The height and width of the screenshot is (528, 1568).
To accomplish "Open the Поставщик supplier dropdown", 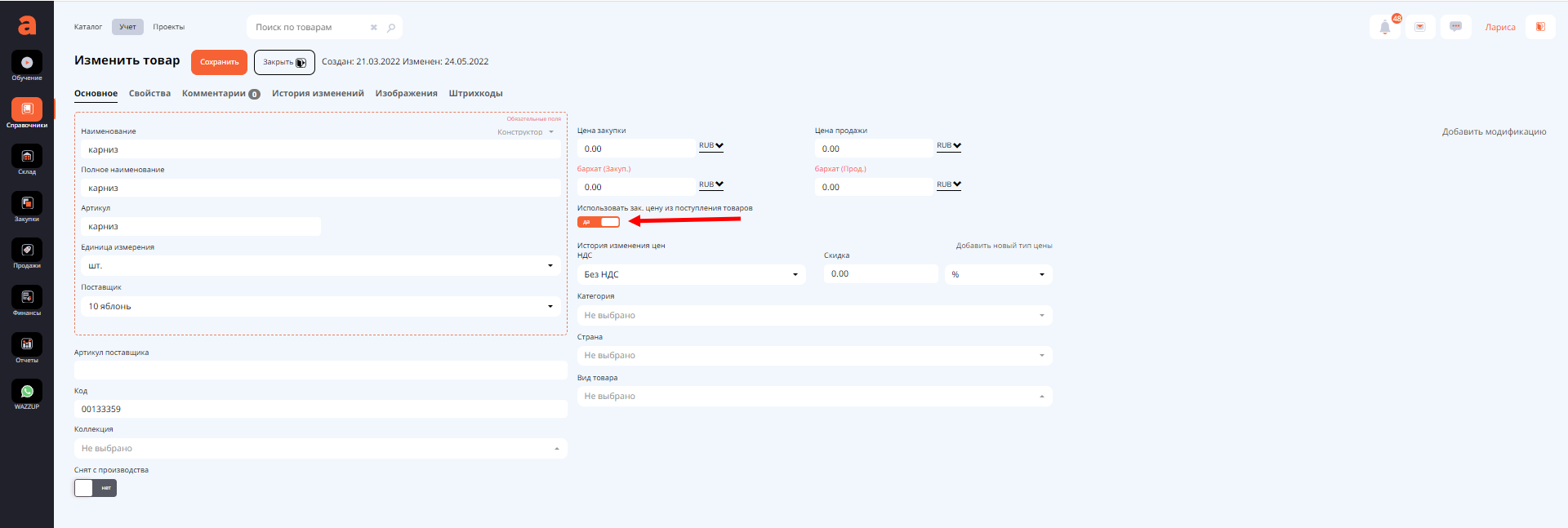I will (320, 306).
